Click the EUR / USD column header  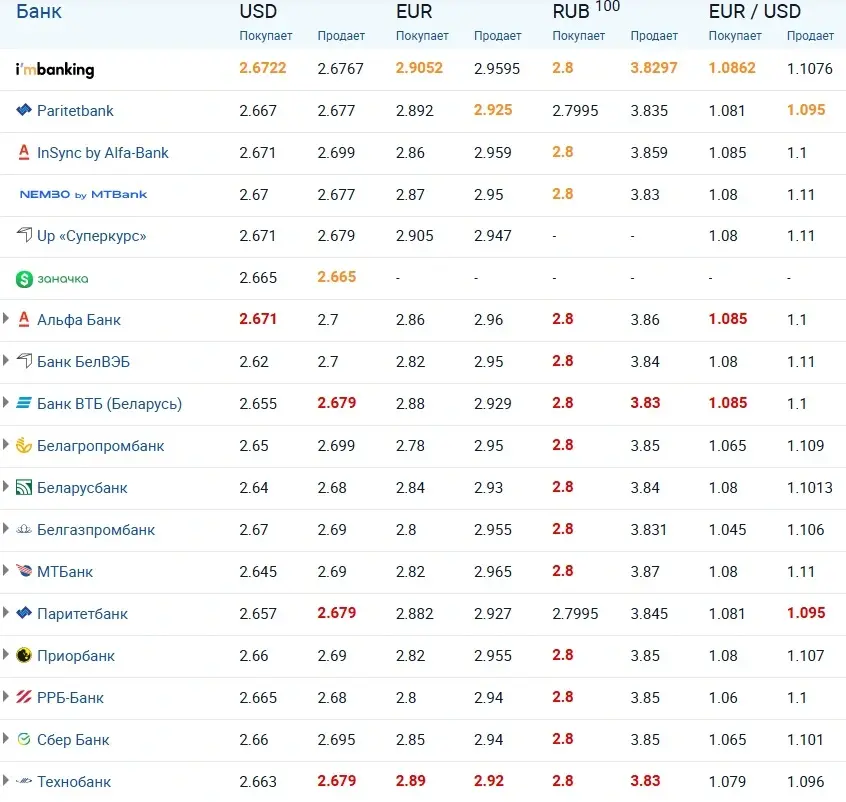[x=754, y=11]
